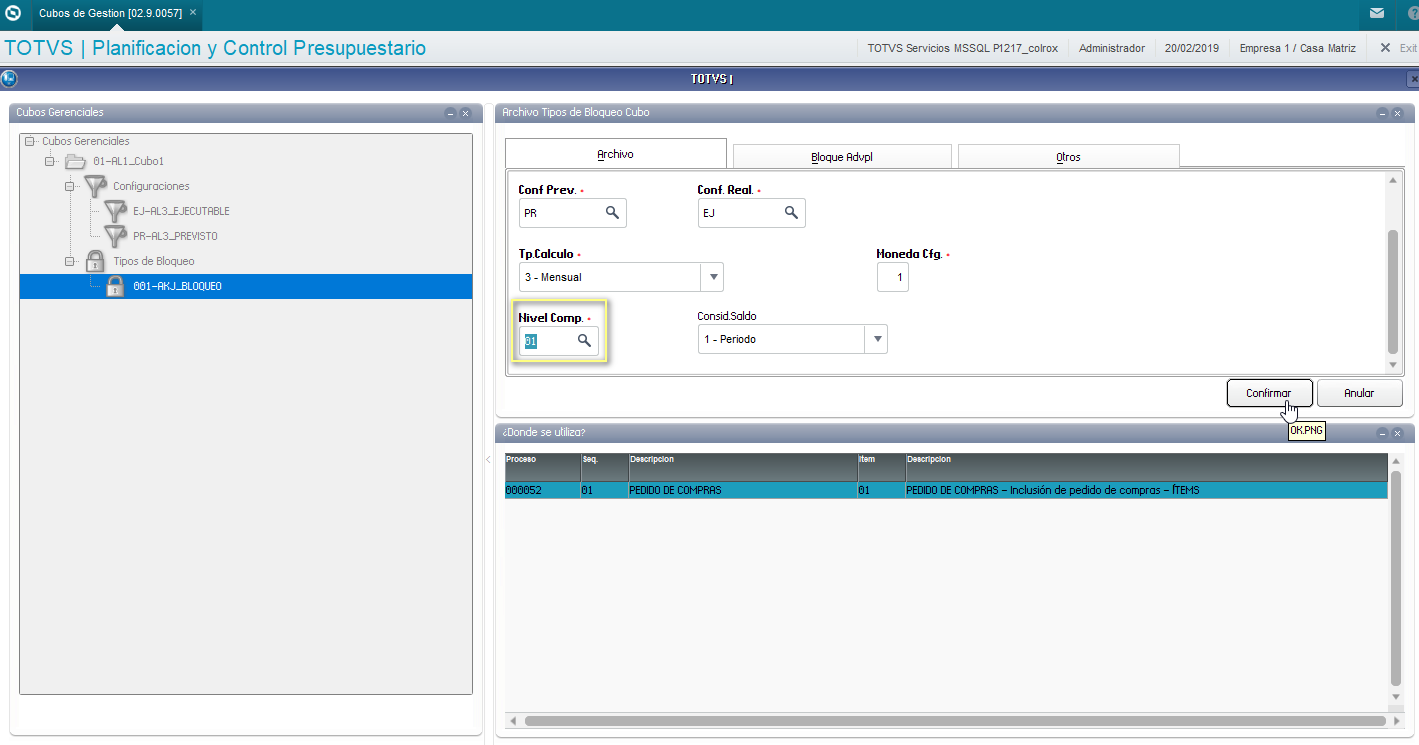Click the Exit button at top right

(x=1398, y=48)
